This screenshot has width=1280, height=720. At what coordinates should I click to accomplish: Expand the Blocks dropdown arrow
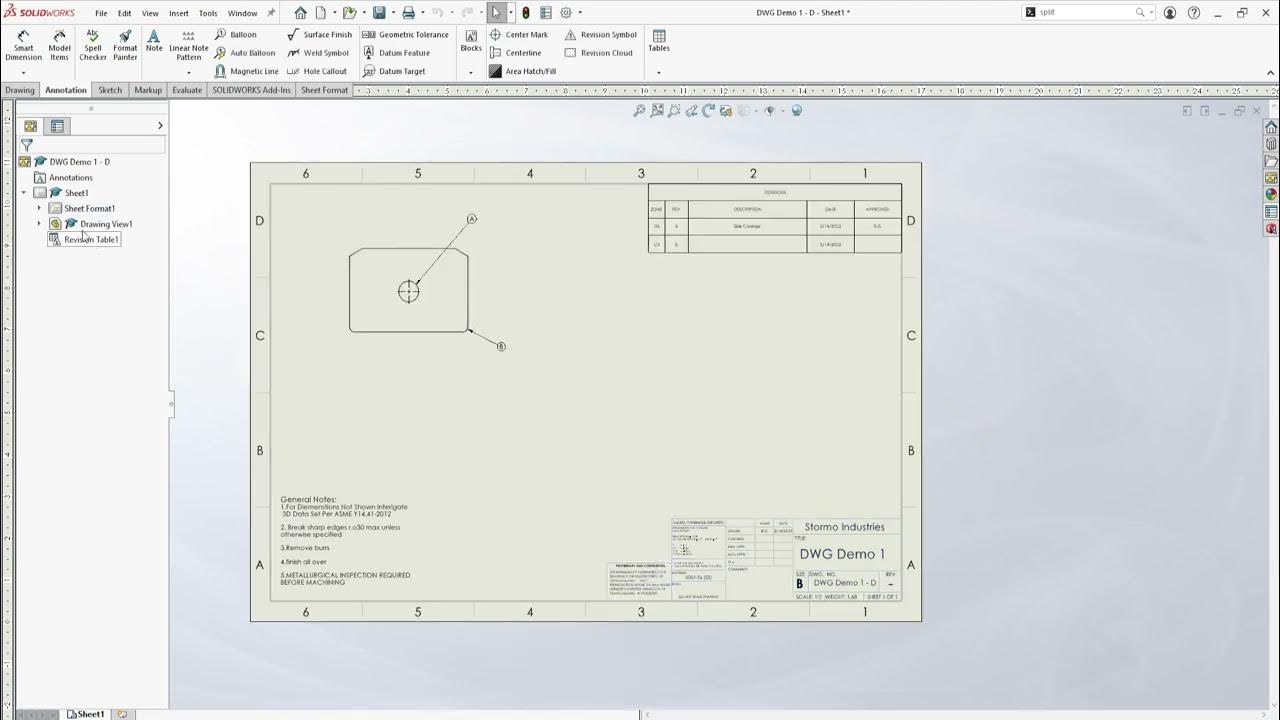[x=470, y=72]
